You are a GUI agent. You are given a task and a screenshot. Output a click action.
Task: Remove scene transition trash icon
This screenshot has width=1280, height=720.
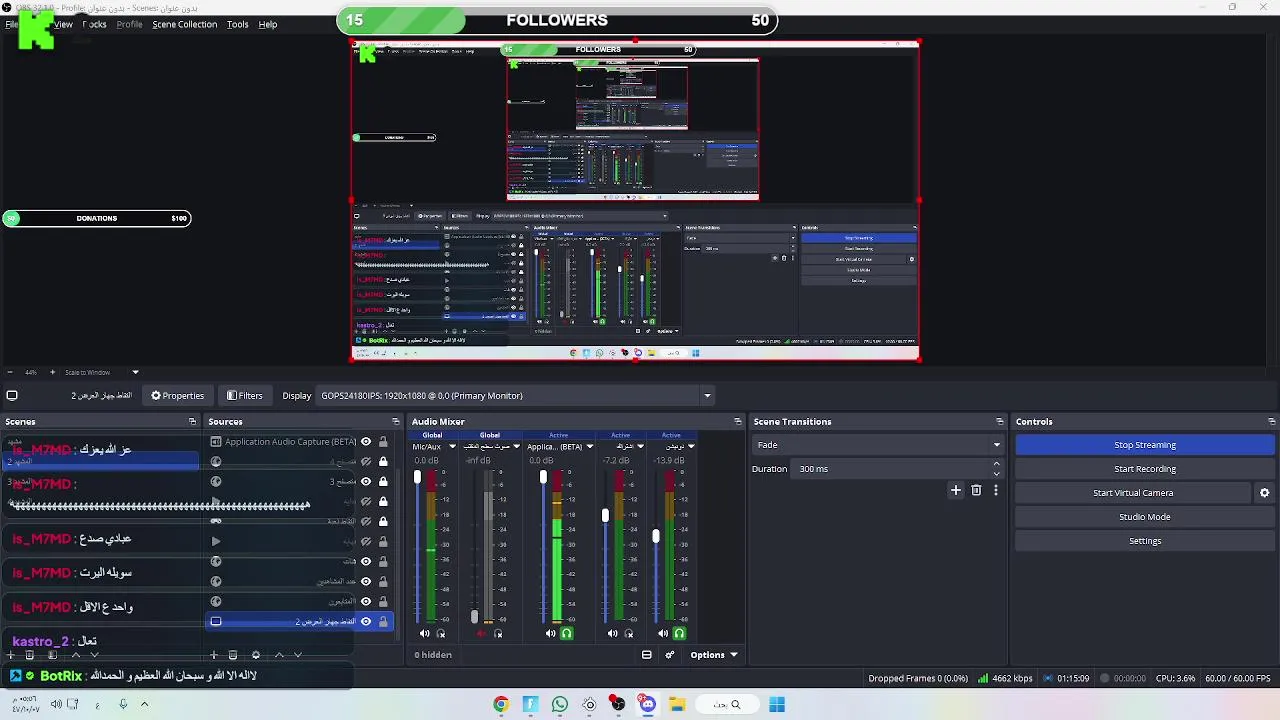tap(976, 490)
